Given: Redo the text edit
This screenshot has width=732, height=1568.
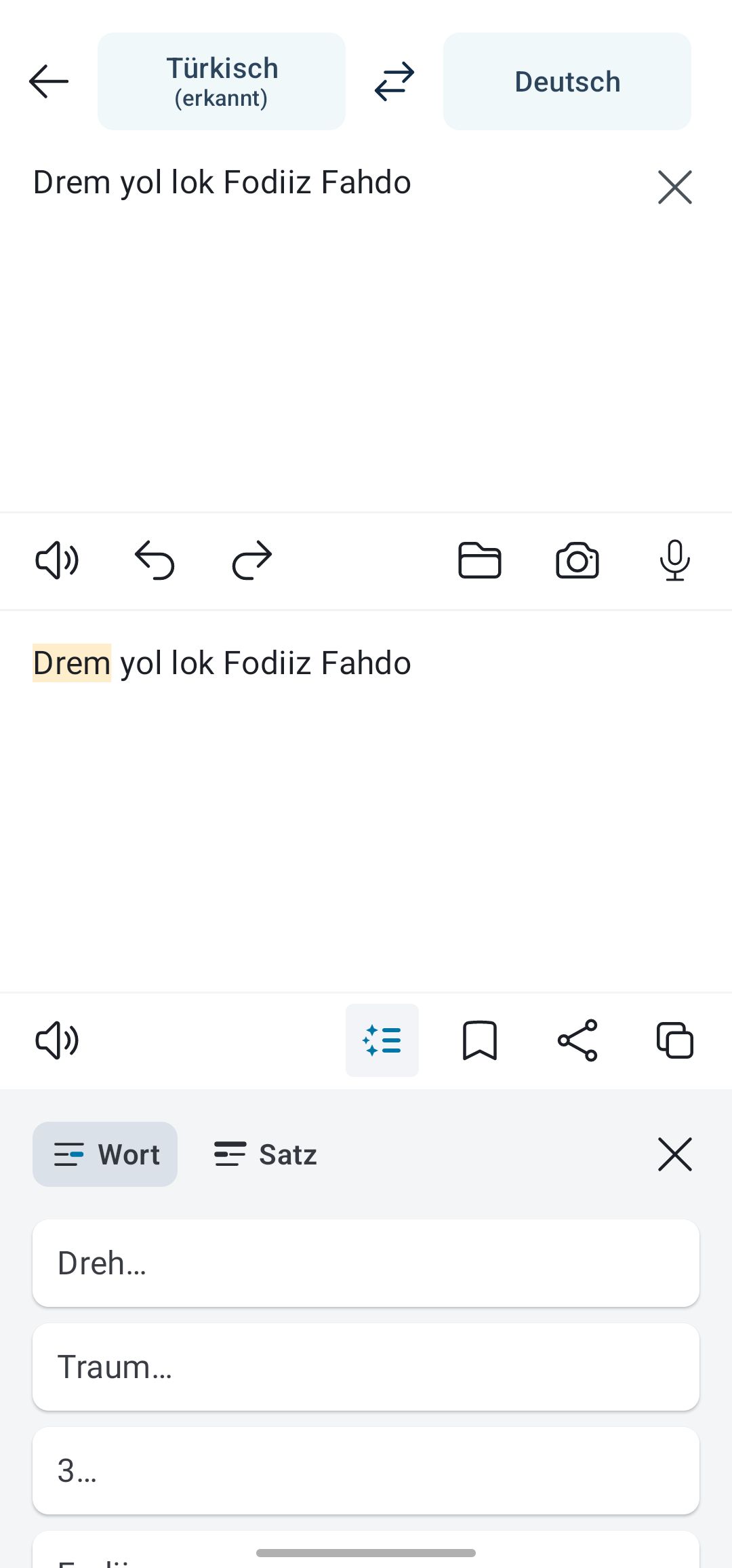Looking at the screenshot, I should [252, 560].
